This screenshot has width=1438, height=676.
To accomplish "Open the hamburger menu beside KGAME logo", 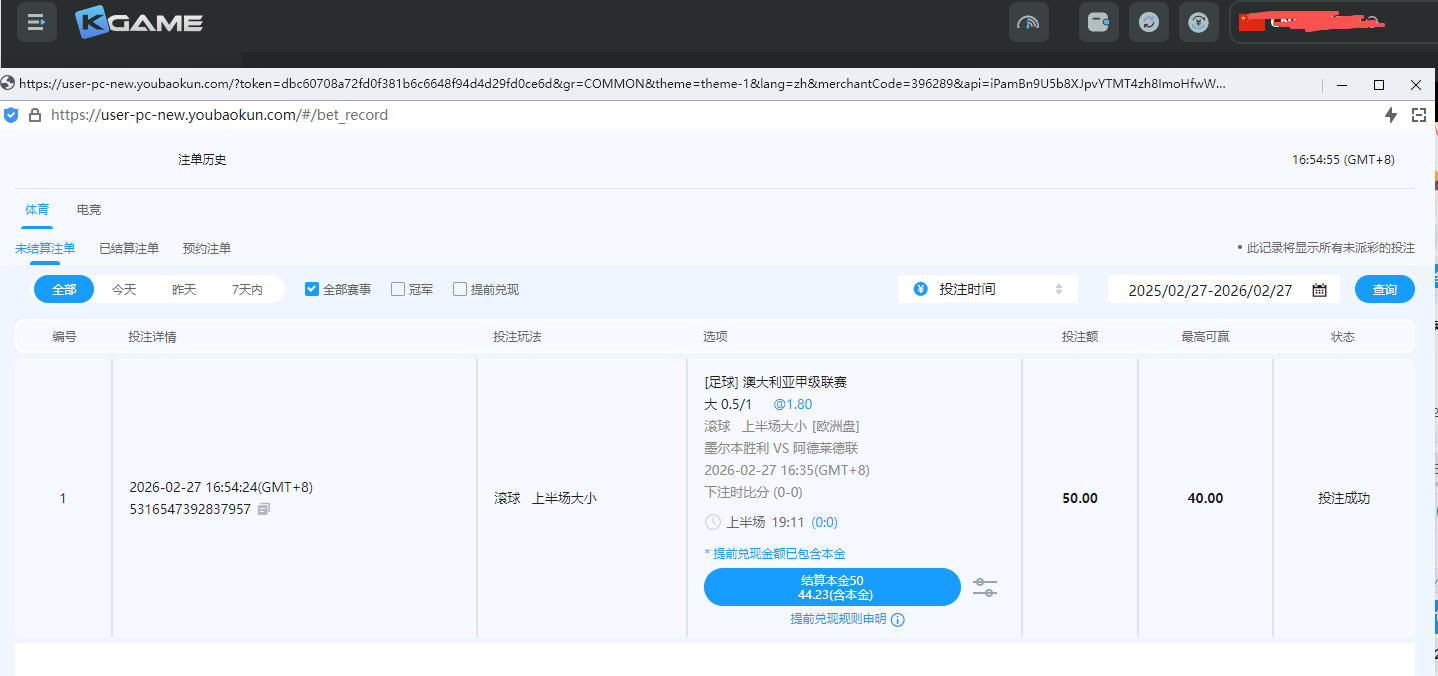I will (36, 21).
